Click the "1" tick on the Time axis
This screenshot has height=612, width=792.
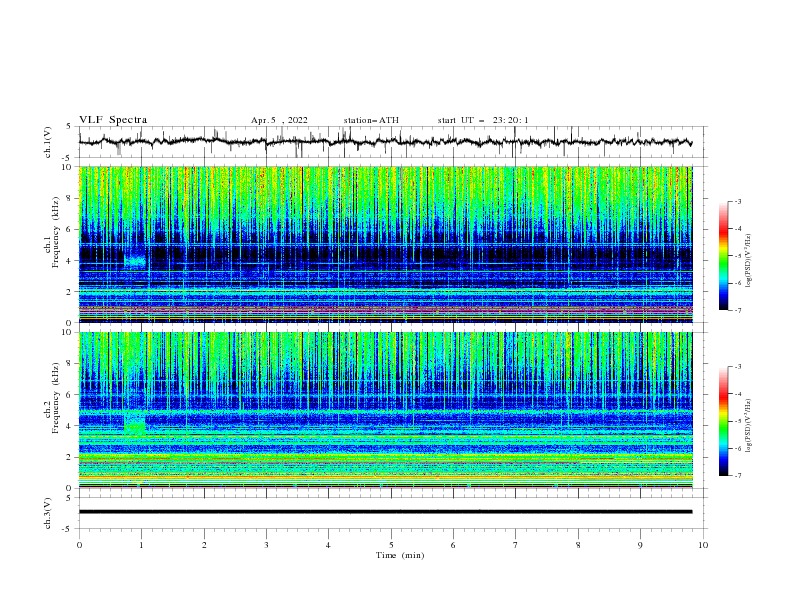click(x=141, y=545)
